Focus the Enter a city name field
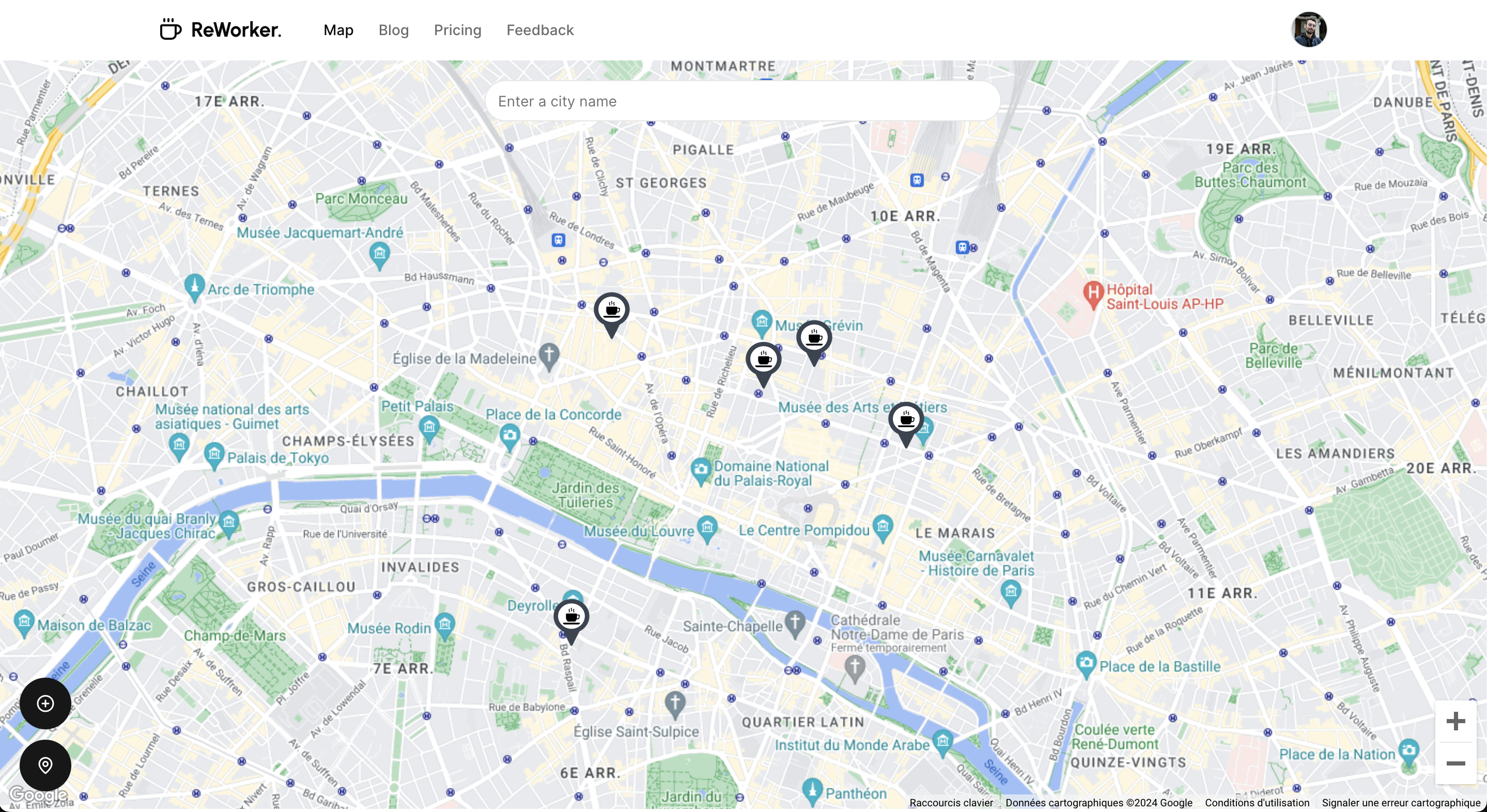The height and width of the screenshot is (812, 1487). click(742, 101)
